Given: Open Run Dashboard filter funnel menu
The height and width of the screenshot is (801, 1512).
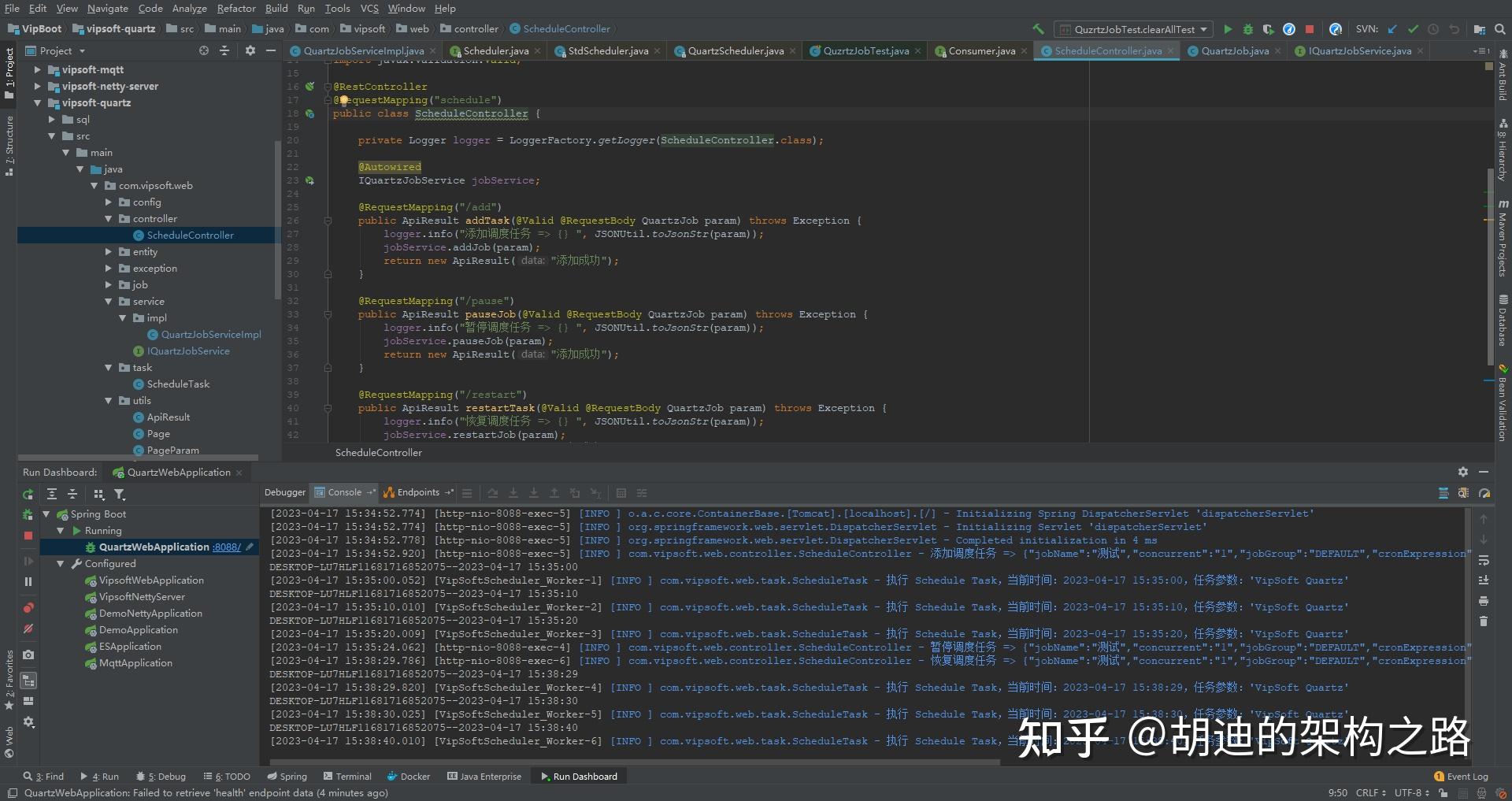Looking at the screenshot, I should tap(120, 495).
